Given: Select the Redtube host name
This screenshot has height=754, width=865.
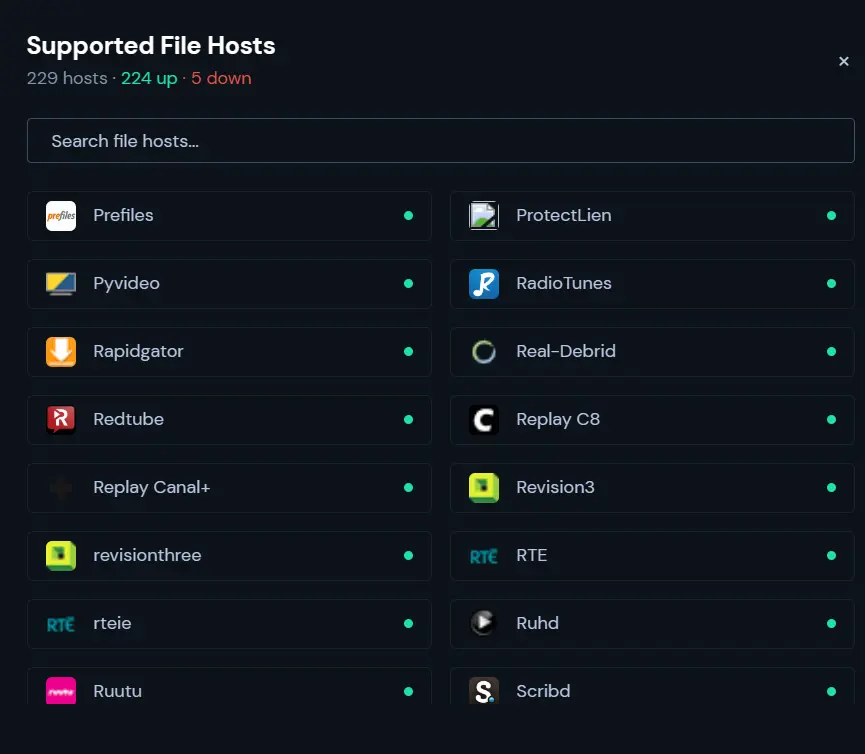Looking at the screenshot, I should coord(129,419).
